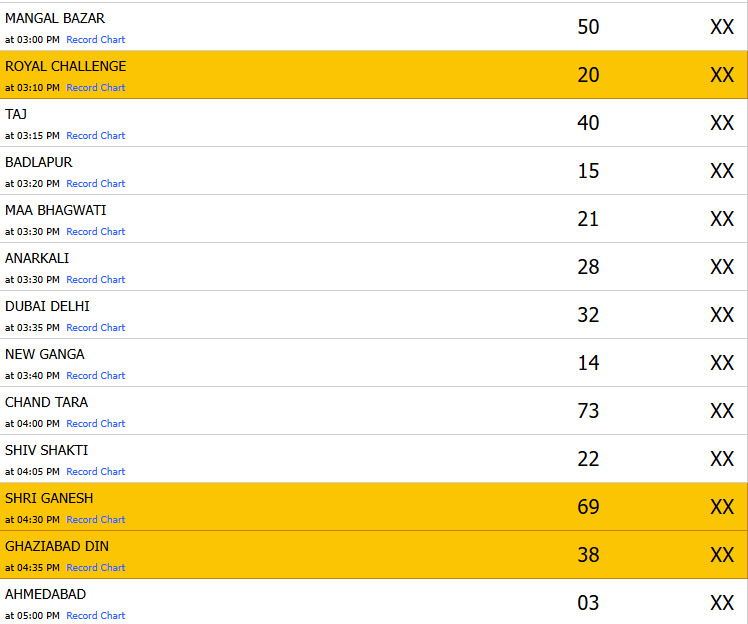The height and width of the screenshot is (624, 748).
Task: Click the SHRI GANESH result 69
Action: click(588, 507)
